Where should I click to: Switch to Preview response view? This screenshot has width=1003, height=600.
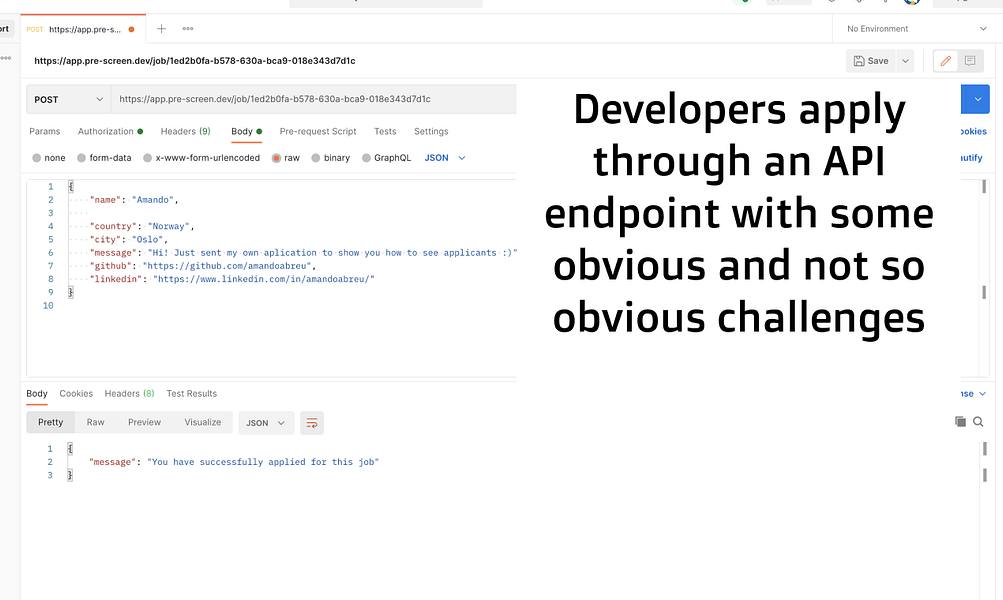145,422
